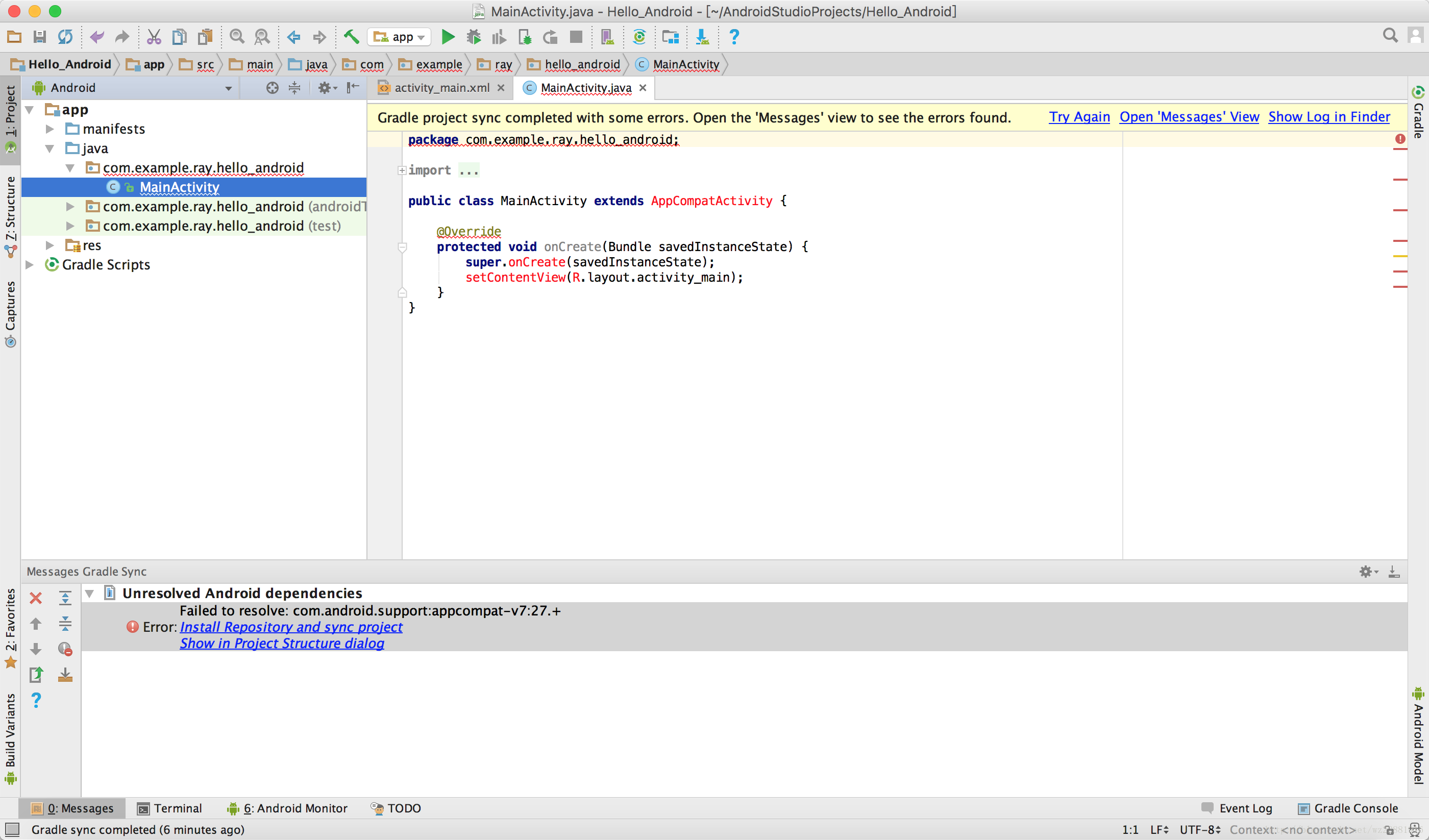Open the AVD Manager icon

click(x=607, y=37)
